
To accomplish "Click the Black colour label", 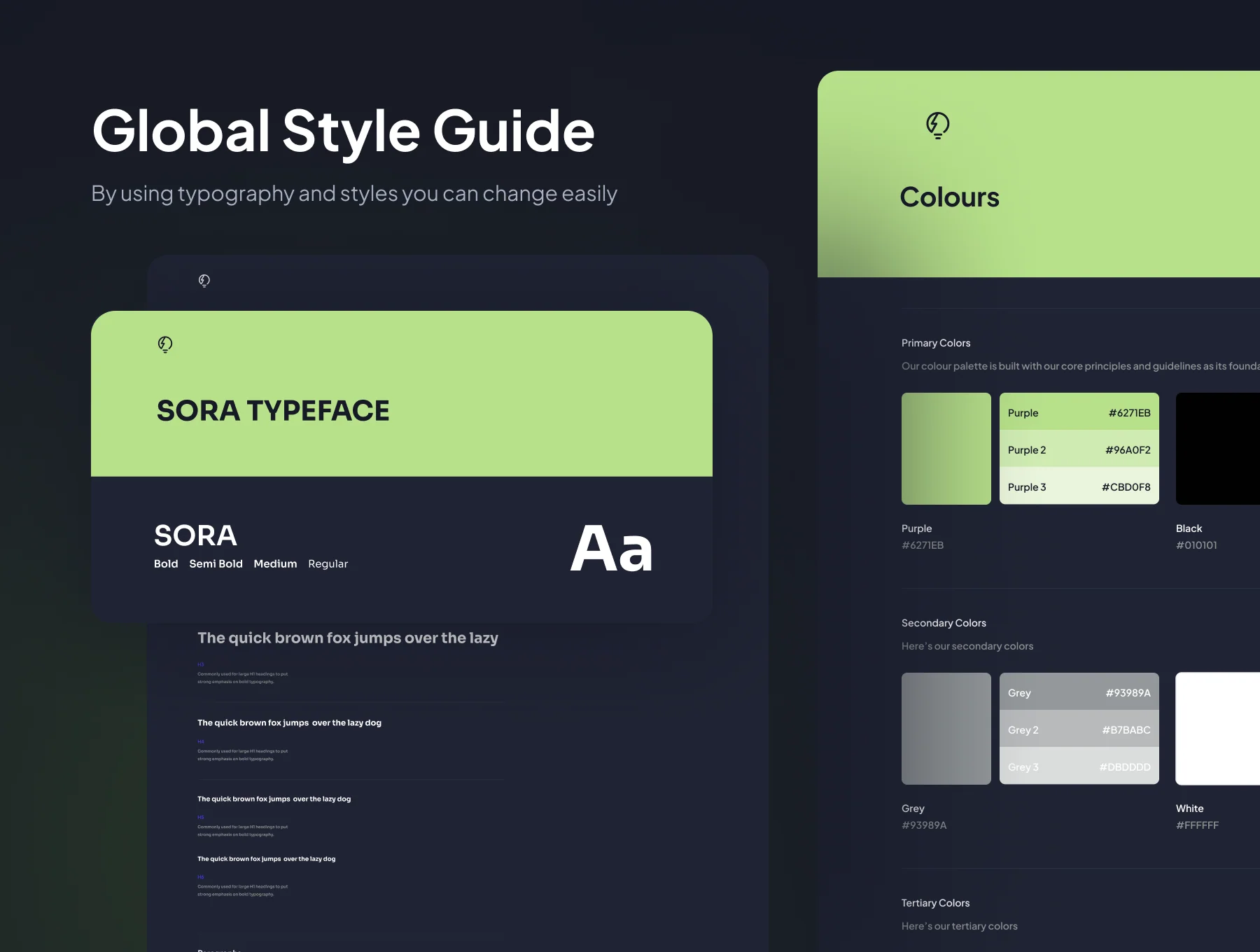I will coord(1189,528).
